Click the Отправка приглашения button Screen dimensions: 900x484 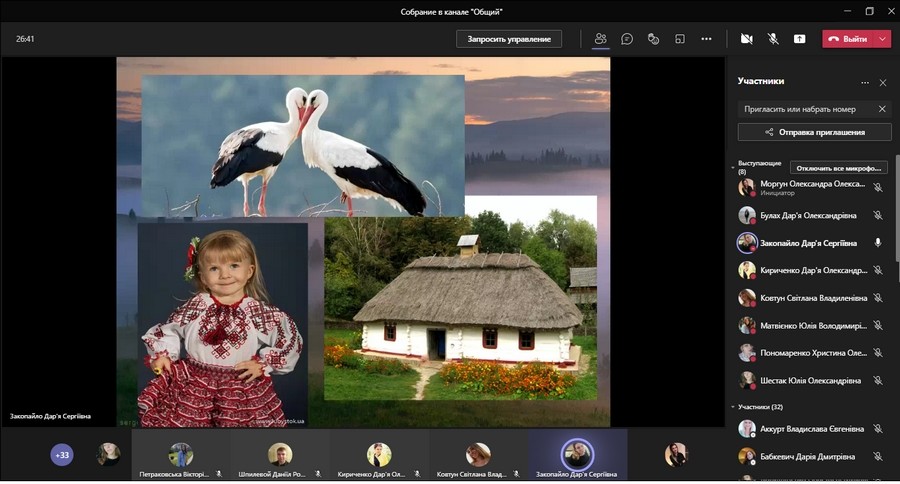(814, 132)
